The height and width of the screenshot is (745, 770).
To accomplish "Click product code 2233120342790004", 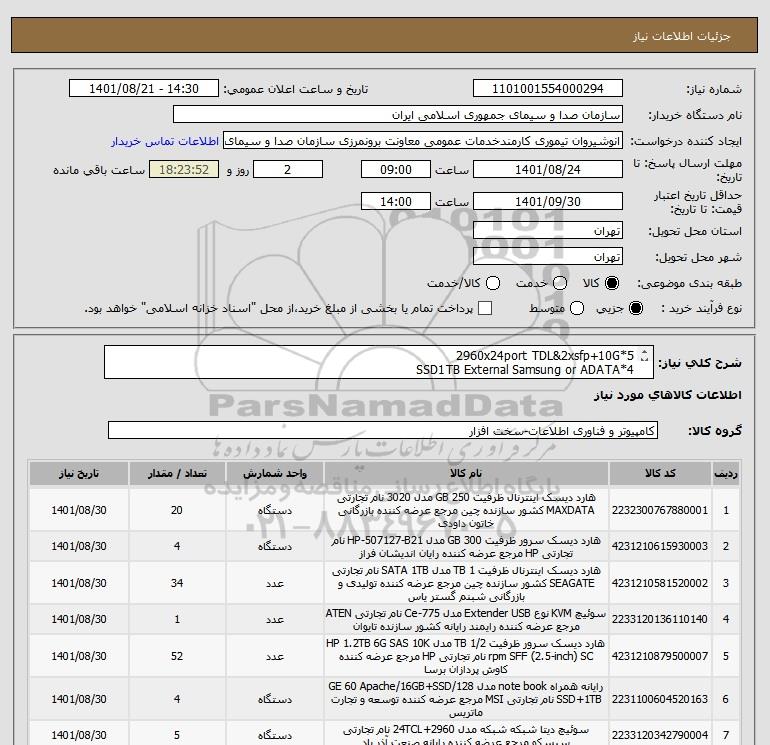I will point(660,735).
